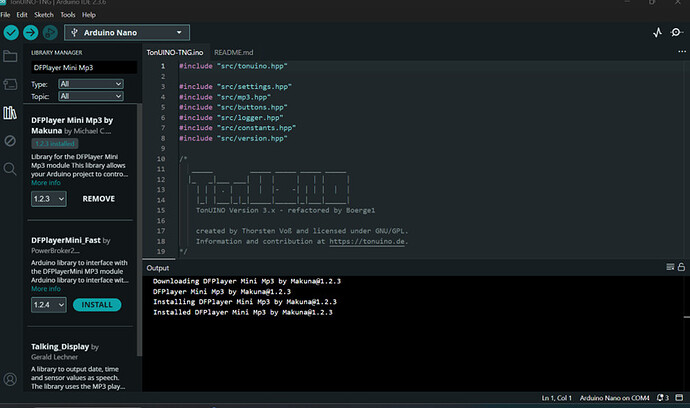Open Boards Manager from the sidebar
Screen dimensions: 690x408
point(11,85)
